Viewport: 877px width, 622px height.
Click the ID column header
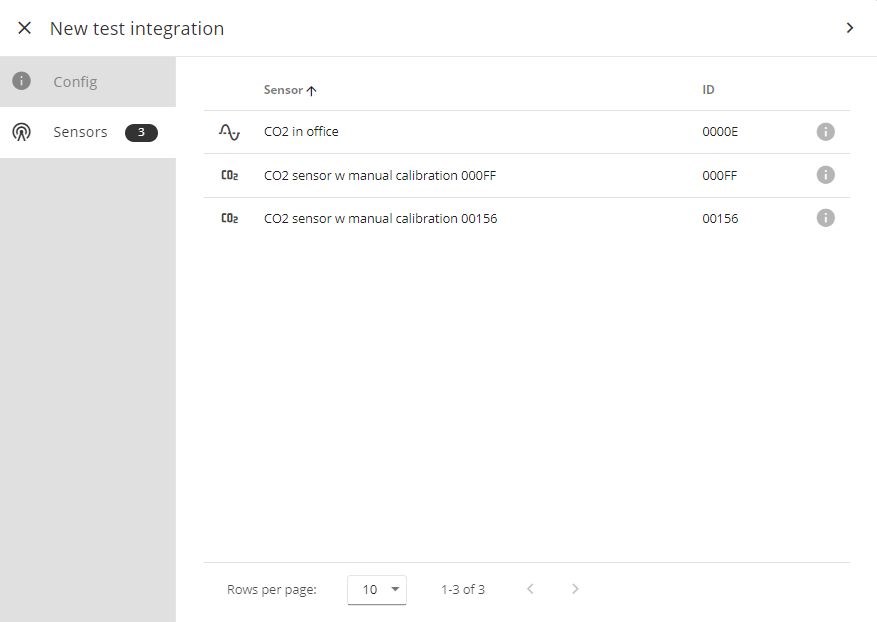pyautogui.click(x=708, y=90)
